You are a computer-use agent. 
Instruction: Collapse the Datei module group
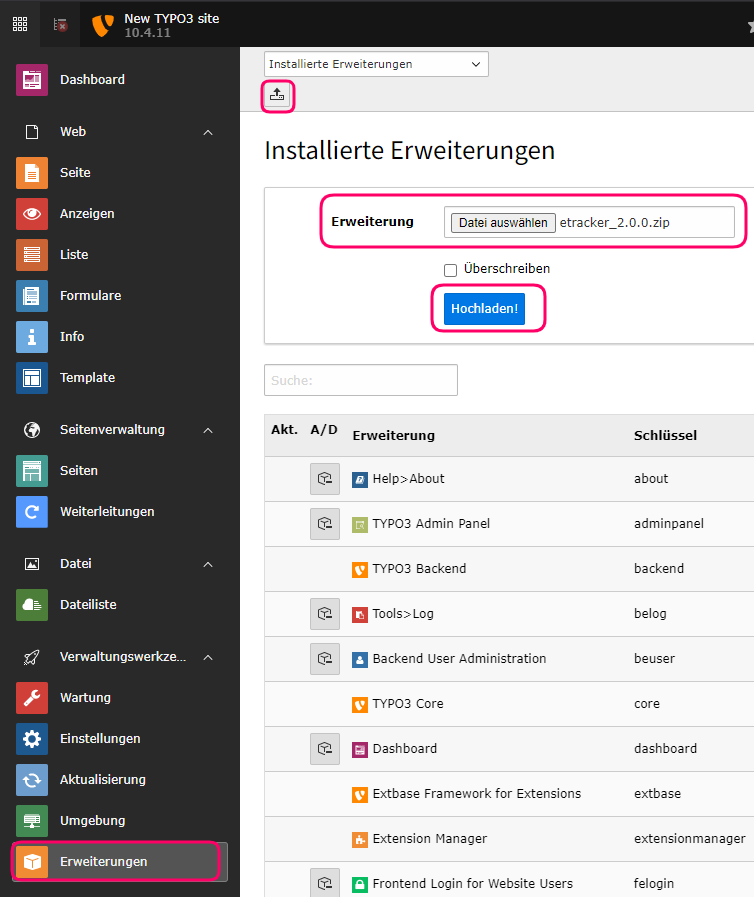point(208,564)
